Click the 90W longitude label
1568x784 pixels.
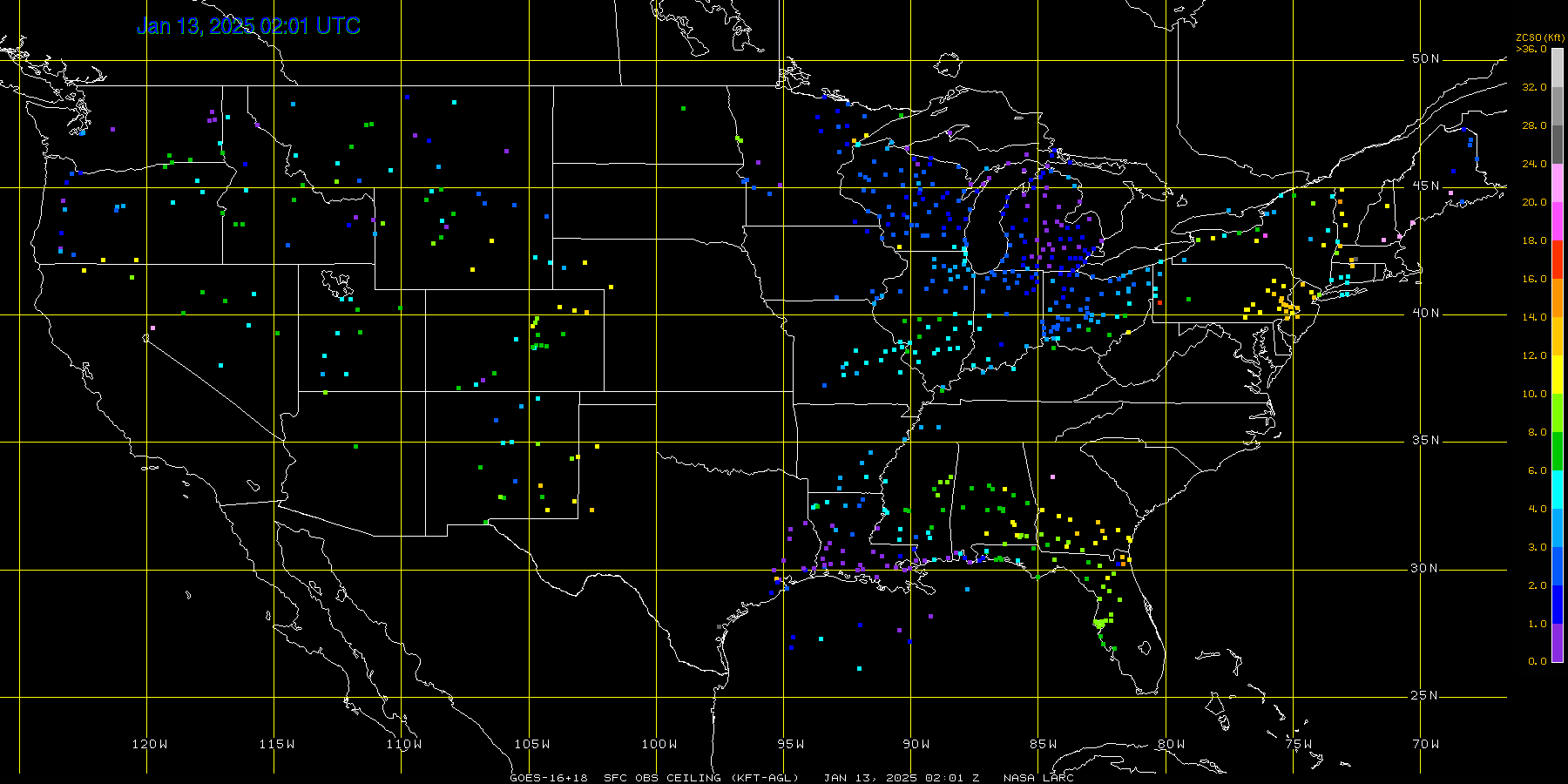tap(916, 744)
